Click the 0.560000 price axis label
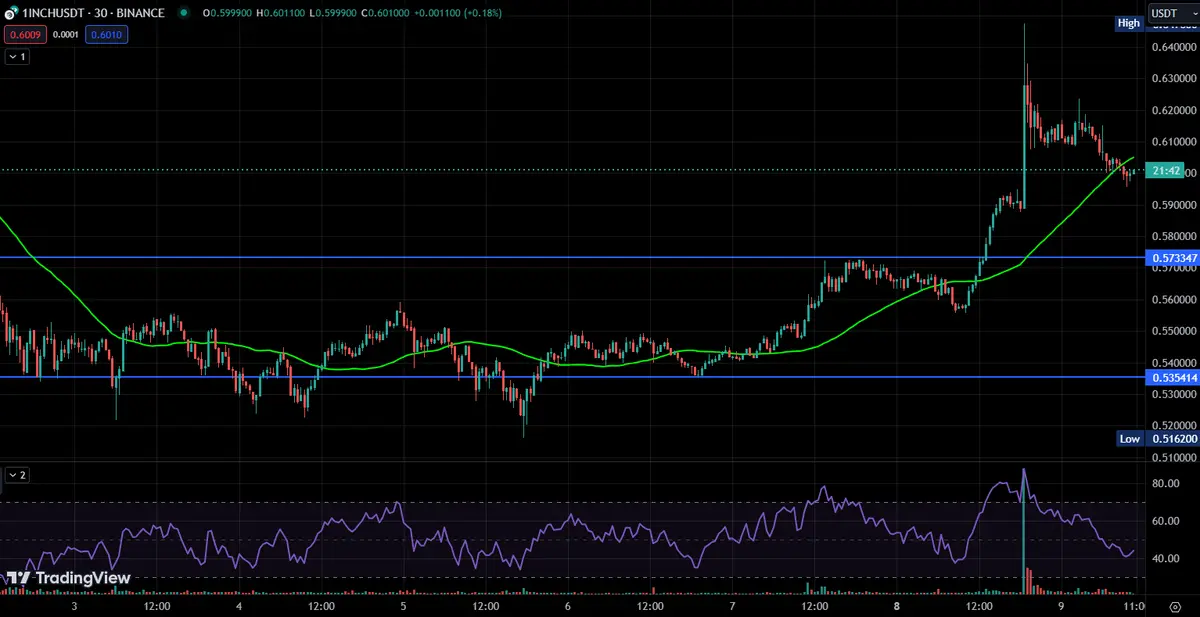This screenshot has height=617, width=1200. tap(1174, 300)
